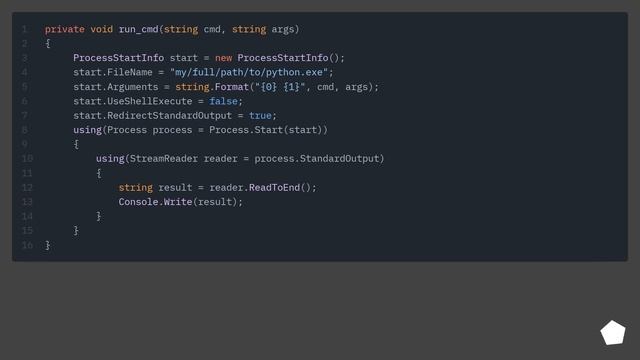Click line number 1 in the gutter
Screen dimensions: 640x360
(24, 29)
